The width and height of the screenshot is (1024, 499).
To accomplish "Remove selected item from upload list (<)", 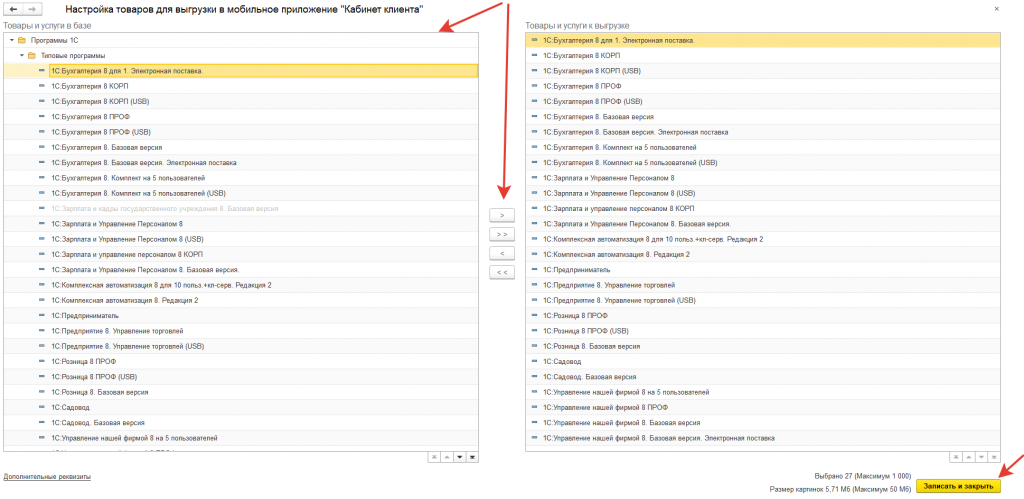I will point(502,253).
